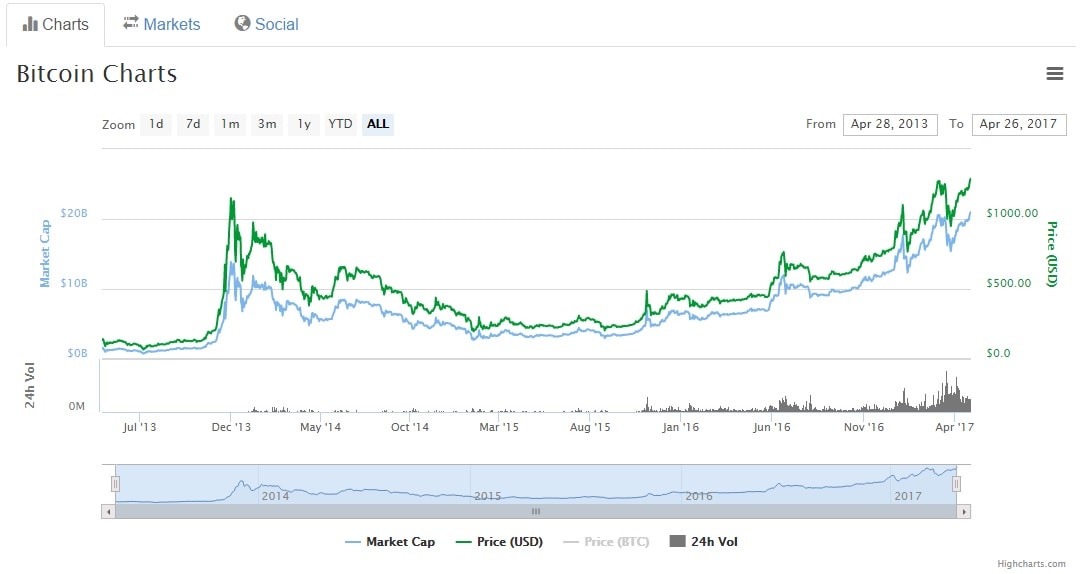
Task: Switch to the Markets tab
Action: click(161, 24)
